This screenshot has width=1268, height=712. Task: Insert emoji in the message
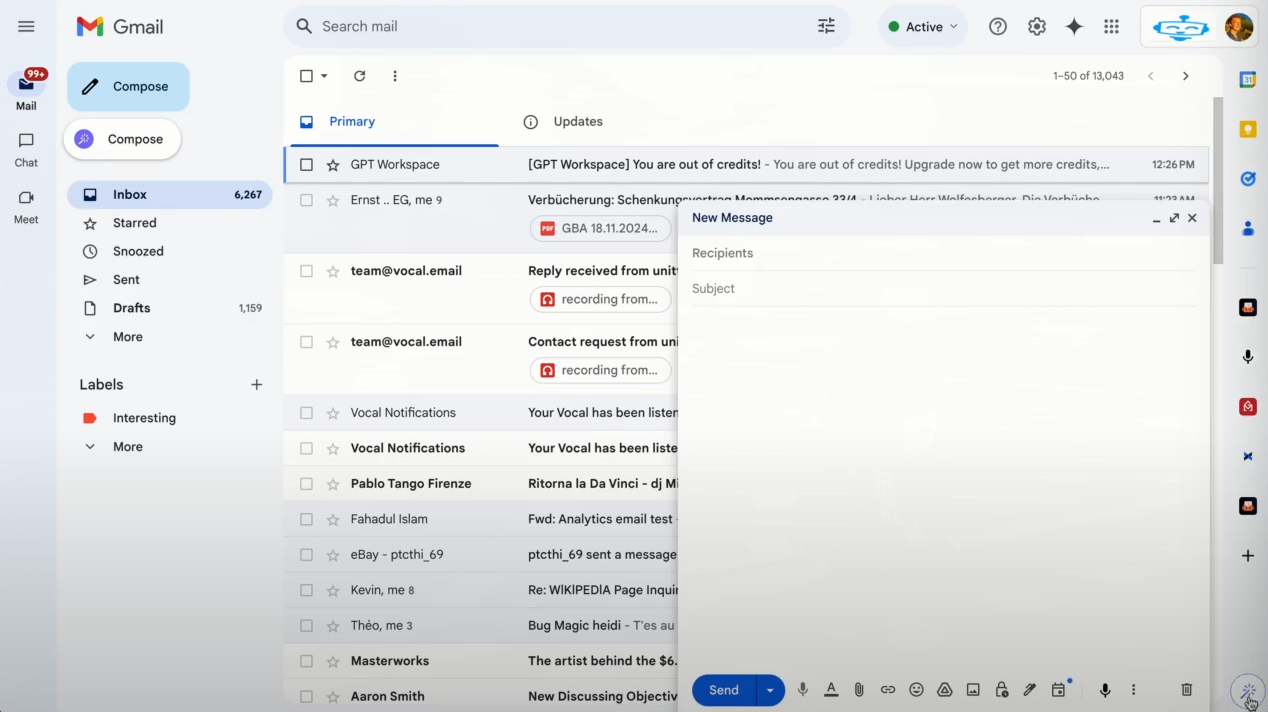[916, 690]
